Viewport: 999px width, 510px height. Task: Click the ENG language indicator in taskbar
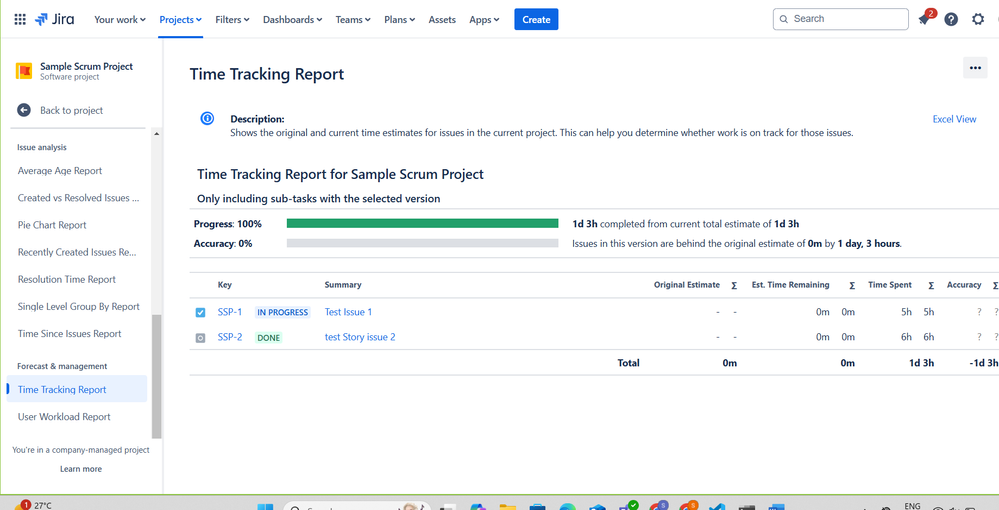click(x=912, y=506)
